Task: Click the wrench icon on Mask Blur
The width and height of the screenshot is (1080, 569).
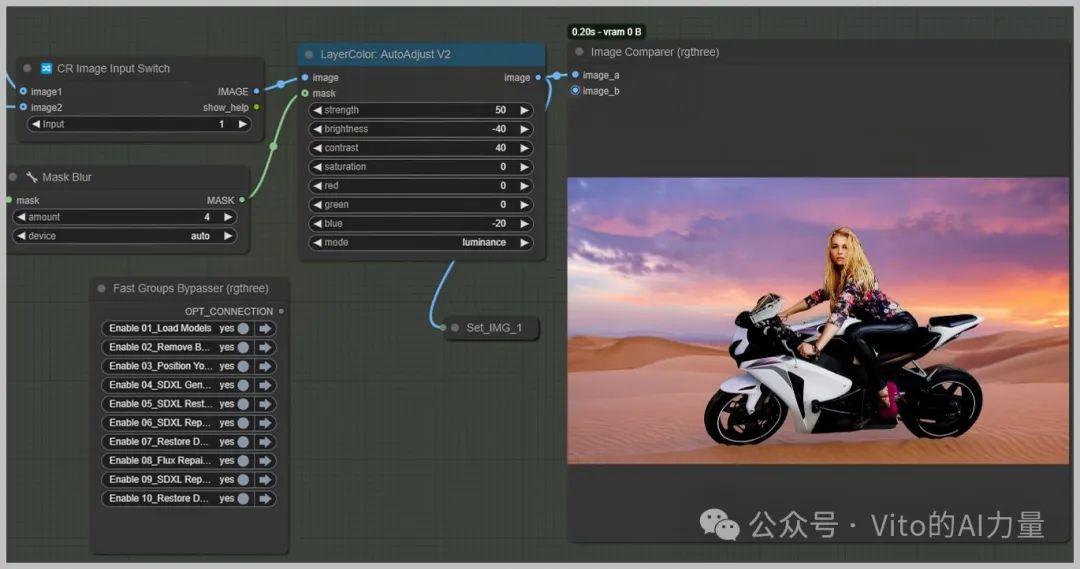Action: pyautogui.click(x=32, y=177)
